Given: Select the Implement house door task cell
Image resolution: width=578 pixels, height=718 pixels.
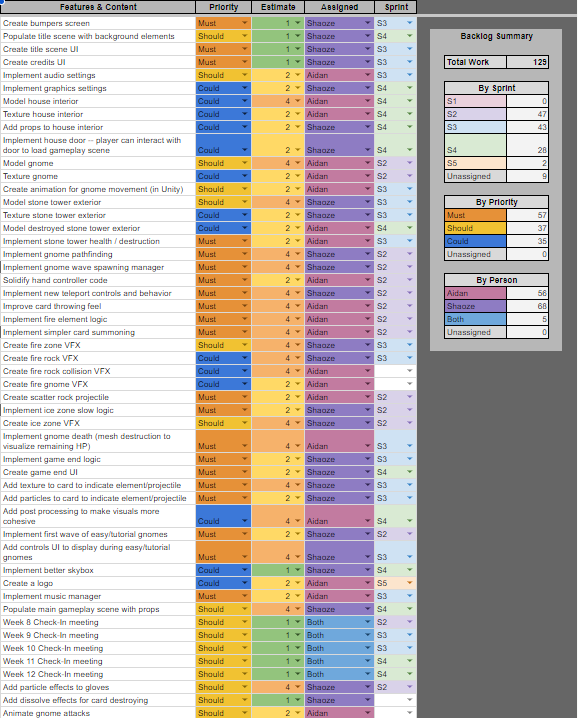Looking at the screenshot, I should click(98, 145).
